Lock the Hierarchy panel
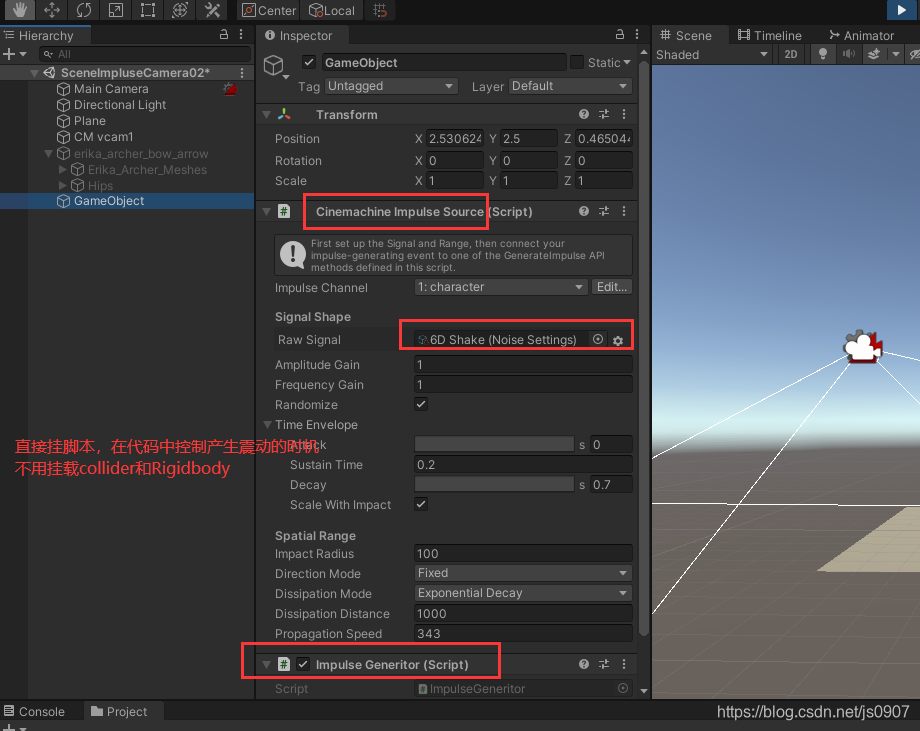Viewport: 920px width, 731px height. (x=224, y=35)
